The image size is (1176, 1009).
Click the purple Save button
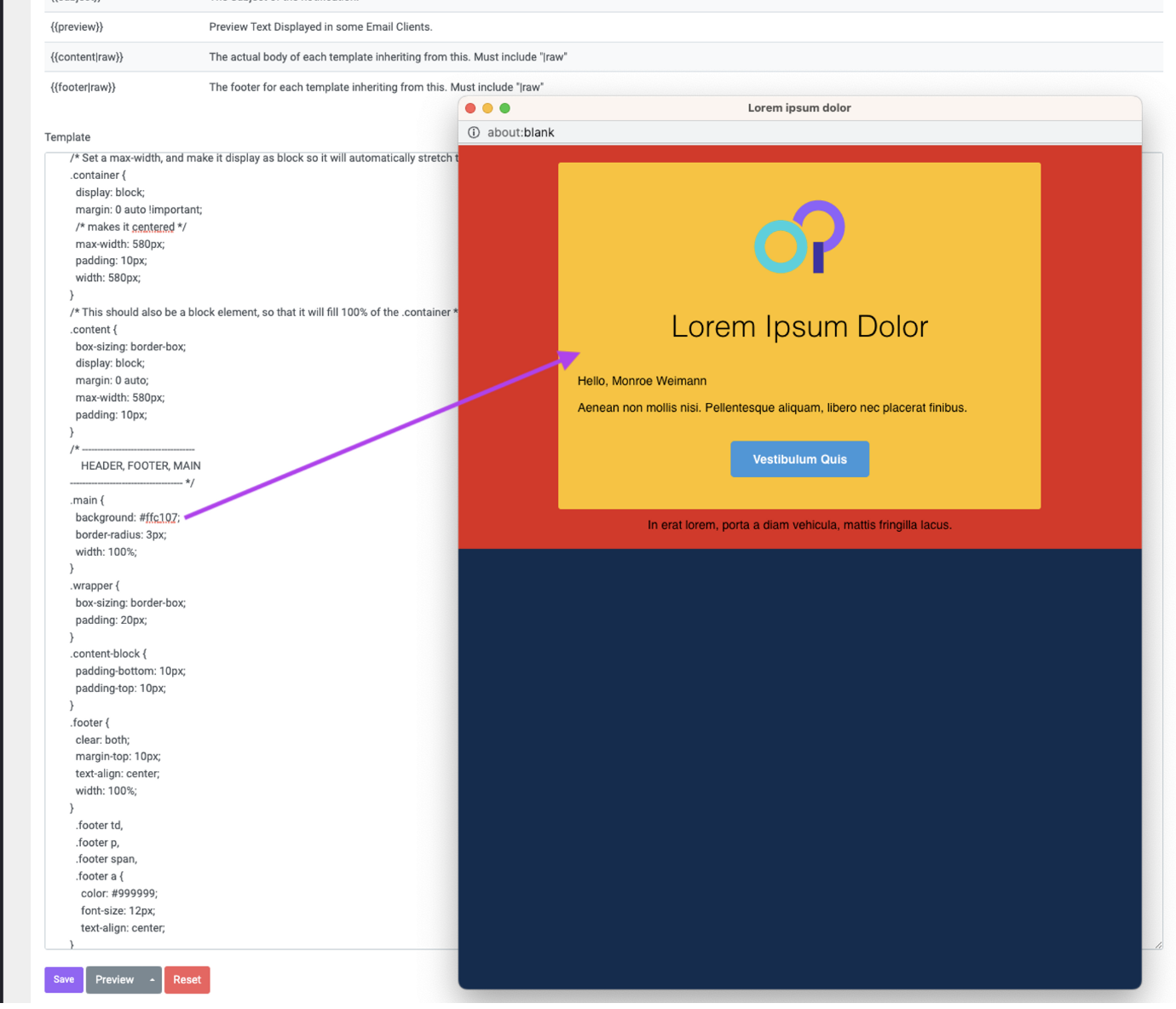coord(64,979)
